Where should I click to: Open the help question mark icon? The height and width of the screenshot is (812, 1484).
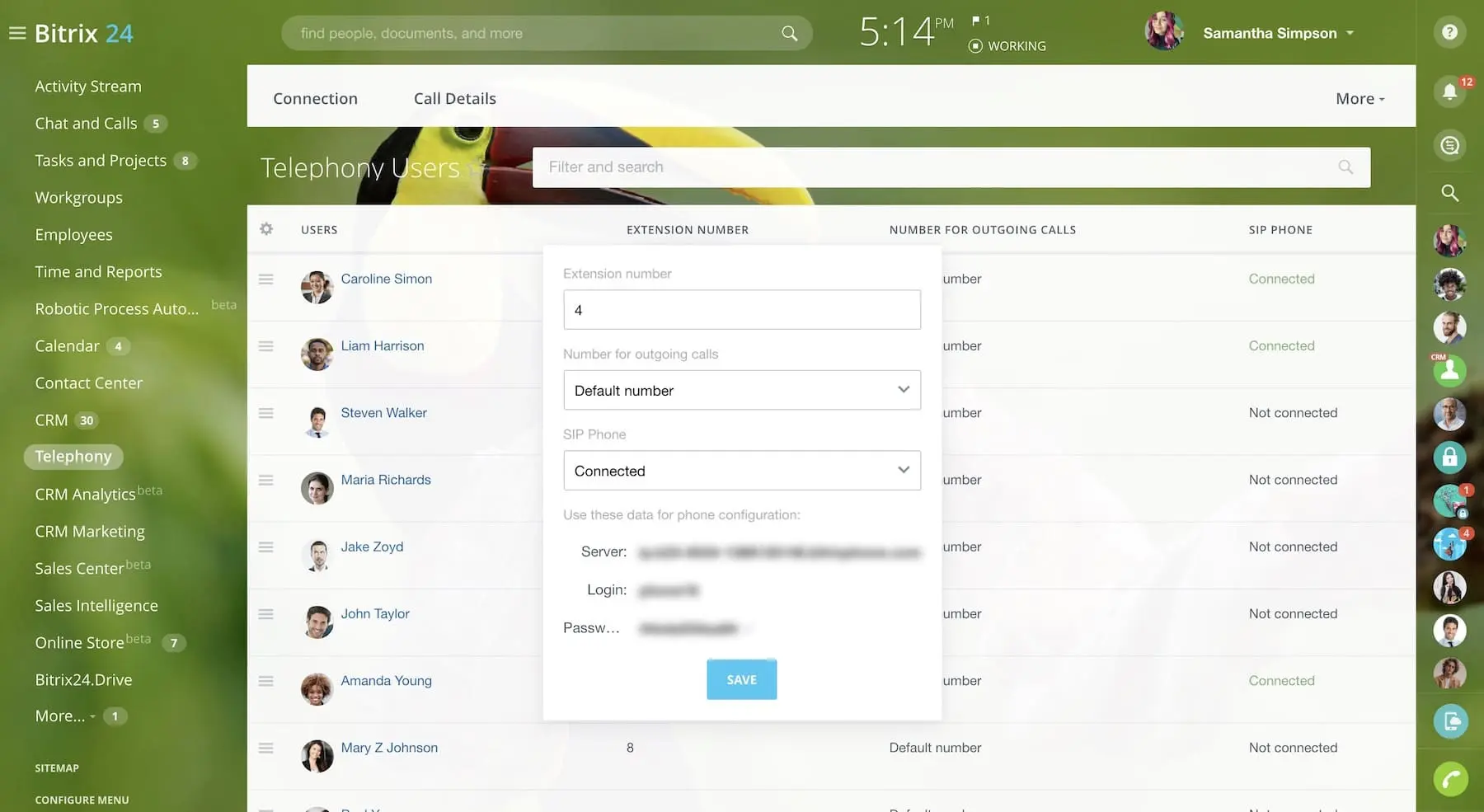click(x=1449, y=33)
